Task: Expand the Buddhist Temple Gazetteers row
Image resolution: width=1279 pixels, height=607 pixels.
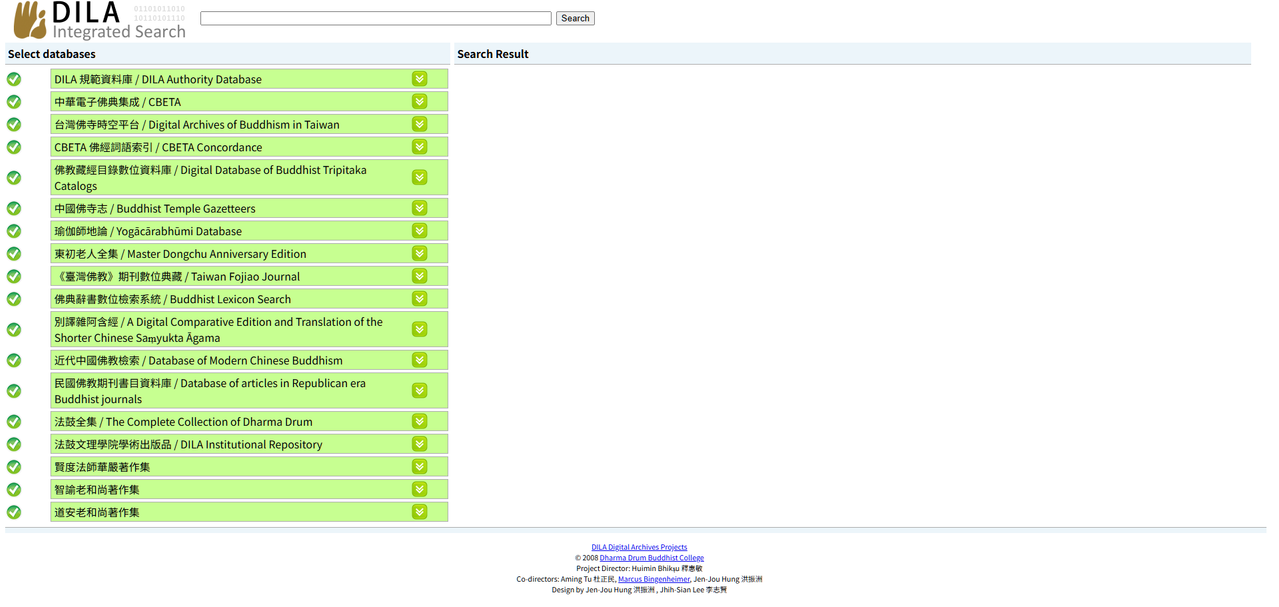Action: 420,208
